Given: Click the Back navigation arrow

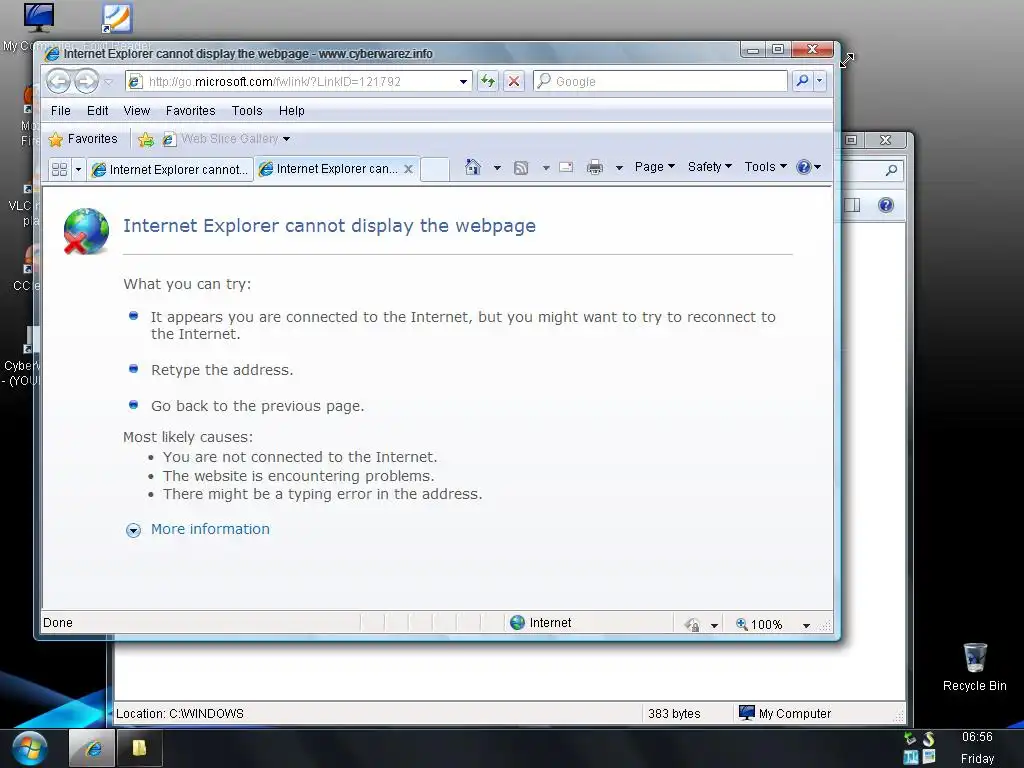Looking at the screenshot, I should tap(58, 82).
